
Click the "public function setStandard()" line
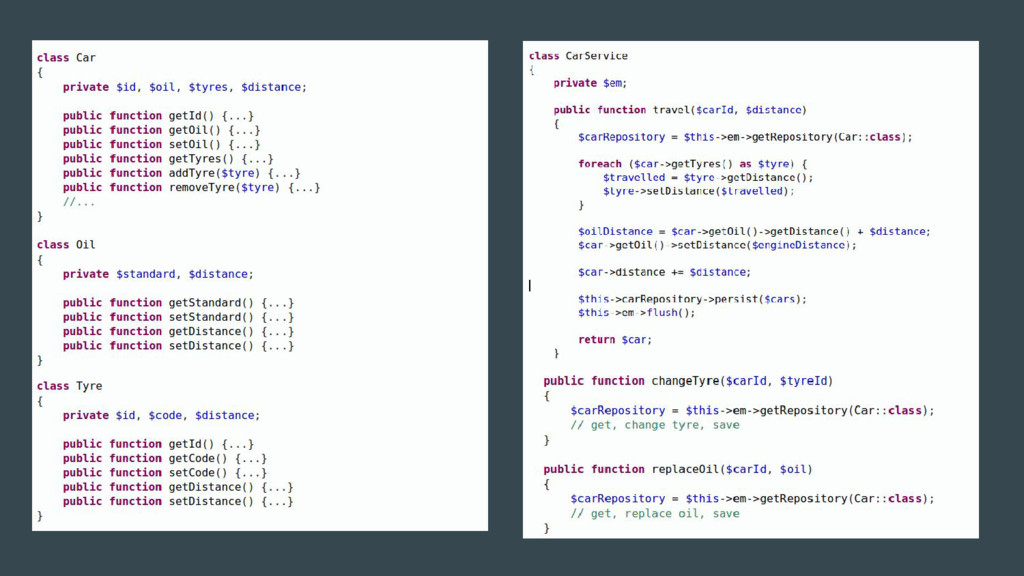[178, 317]
